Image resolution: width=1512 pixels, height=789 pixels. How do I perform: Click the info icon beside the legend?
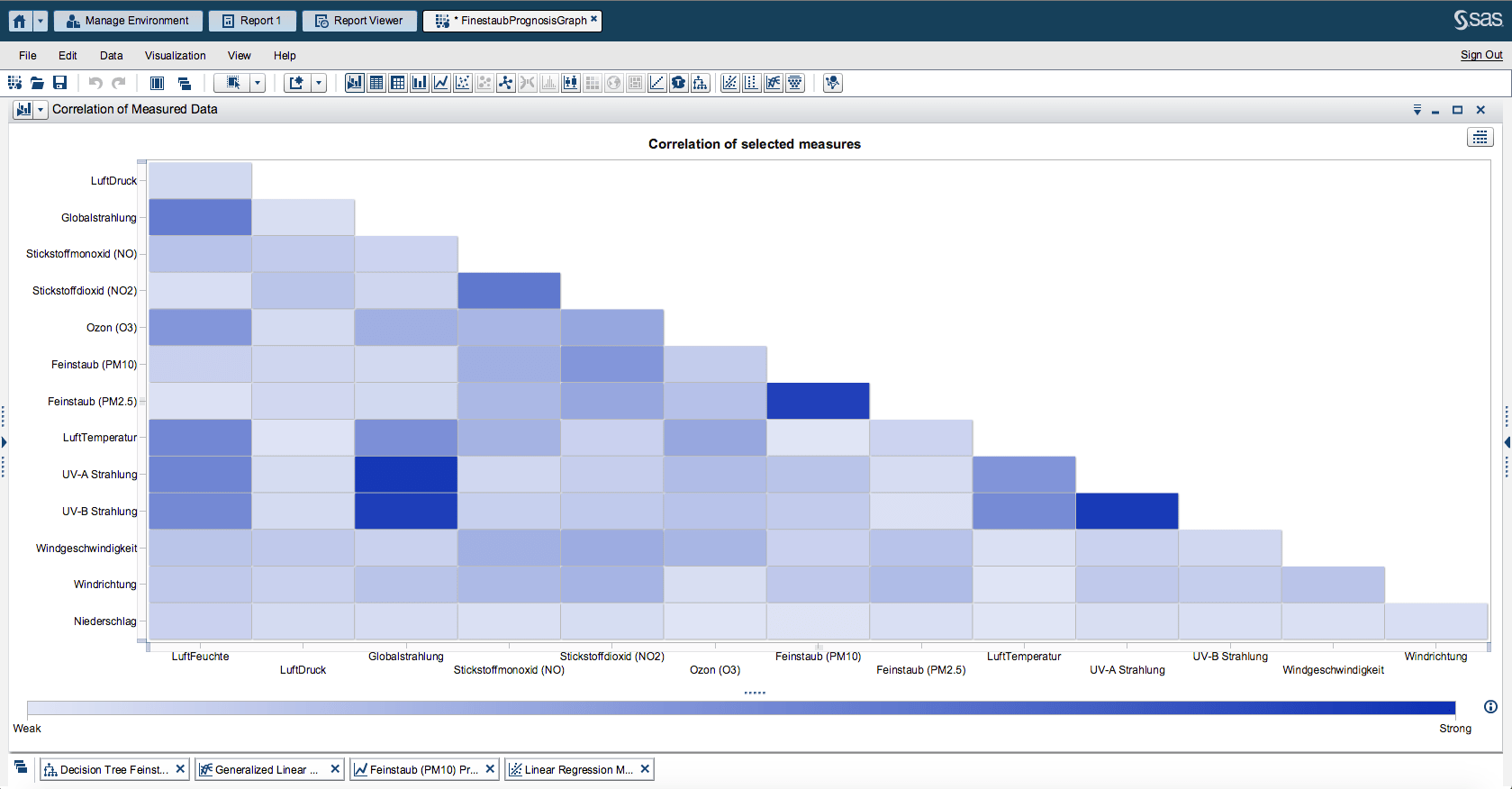[x=1490, y=707]
